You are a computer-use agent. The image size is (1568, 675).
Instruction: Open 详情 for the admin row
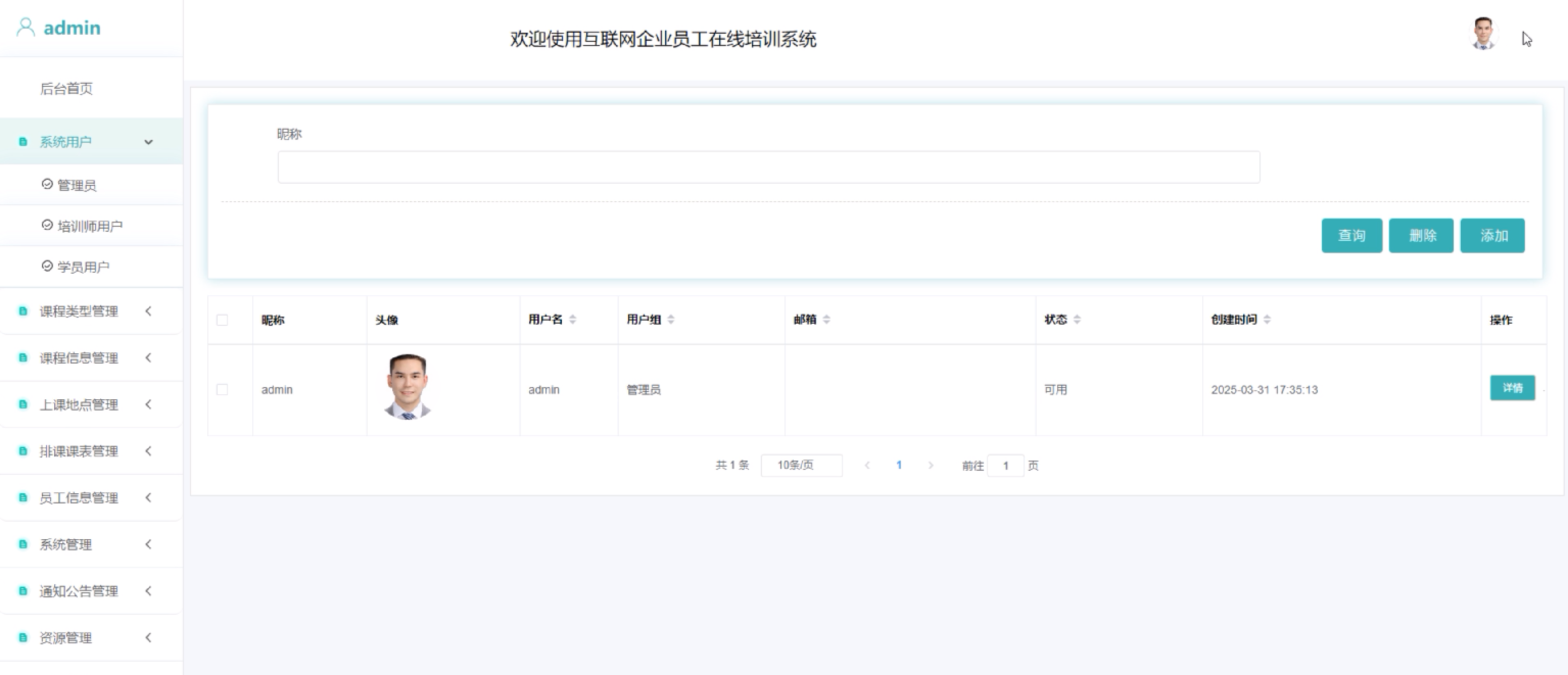point(1512,389)
